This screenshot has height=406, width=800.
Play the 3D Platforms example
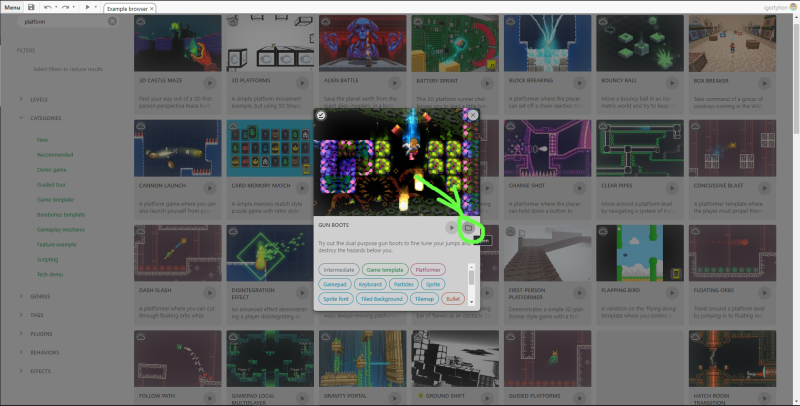(x=302, y=83)
